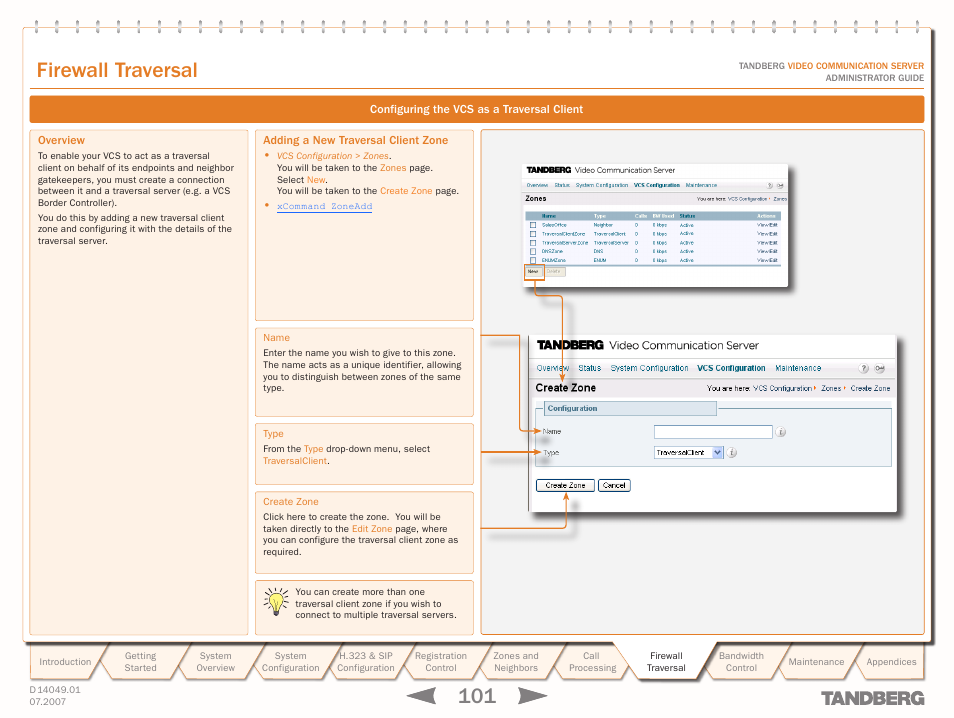Viewport: 954px width, 718px height.
Task: Click info icon beside Type dropdown
Action: [x=732, y=452]
